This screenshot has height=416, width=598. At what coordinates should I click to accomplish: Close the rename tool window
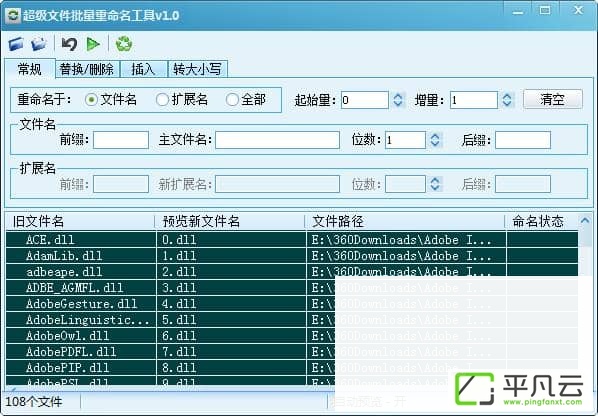[578, 10]
